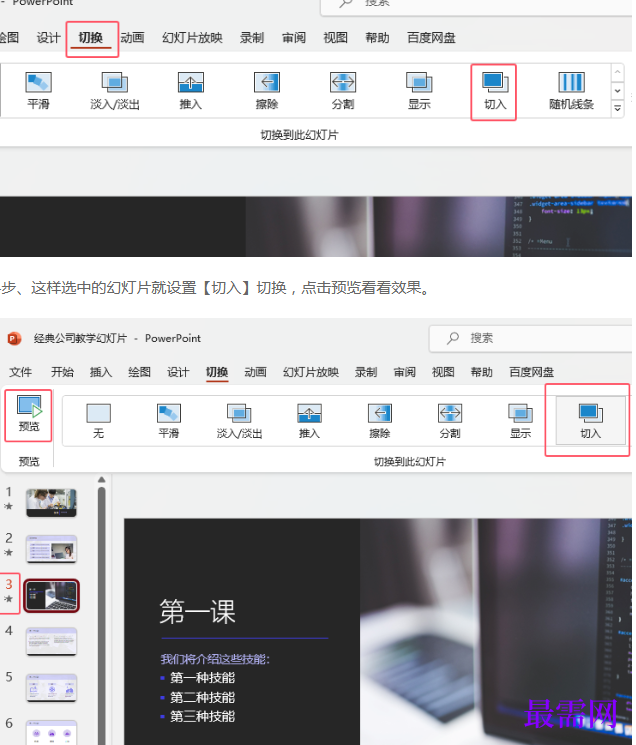
Task: Choose the 擦除 transition in lower ribbon
Action: coord(380,421)
